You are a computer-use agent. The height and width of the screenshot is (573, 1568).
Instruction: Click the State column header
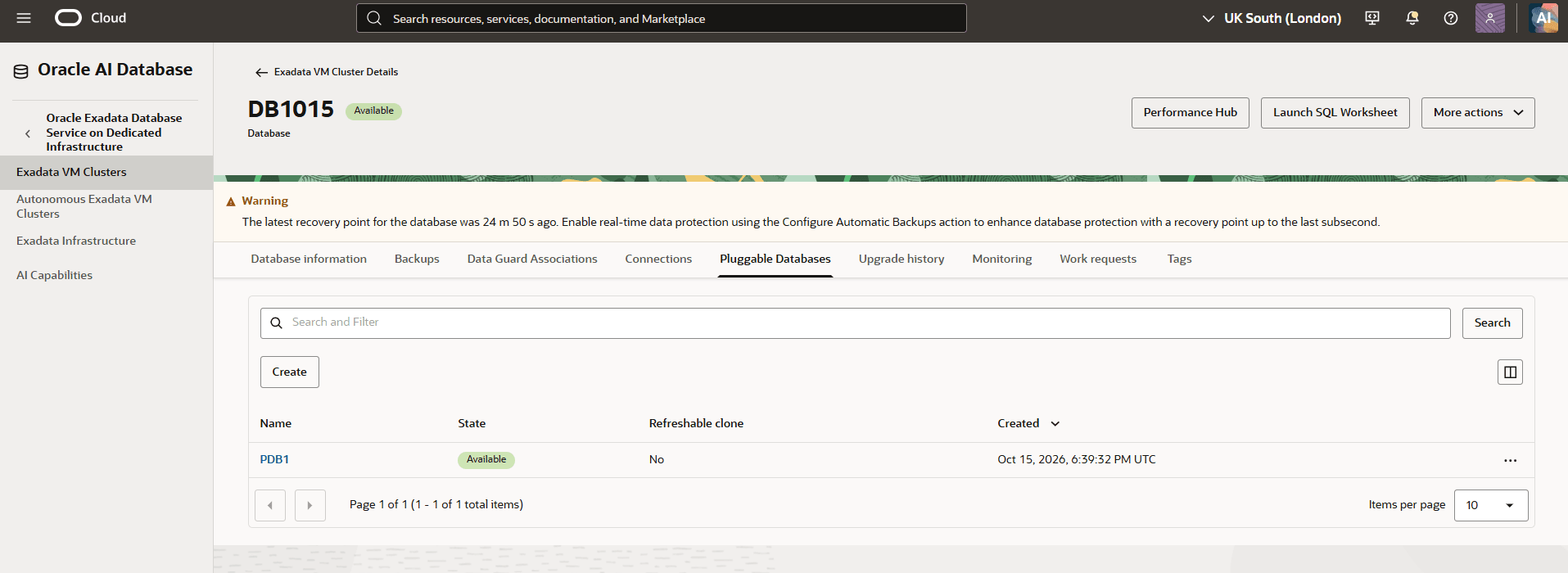(472, 424)
